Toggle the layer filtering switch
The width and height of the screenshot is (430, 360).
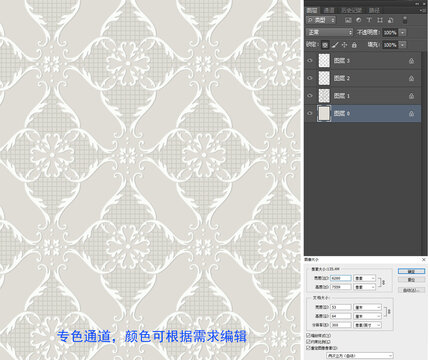click(405, 20)
